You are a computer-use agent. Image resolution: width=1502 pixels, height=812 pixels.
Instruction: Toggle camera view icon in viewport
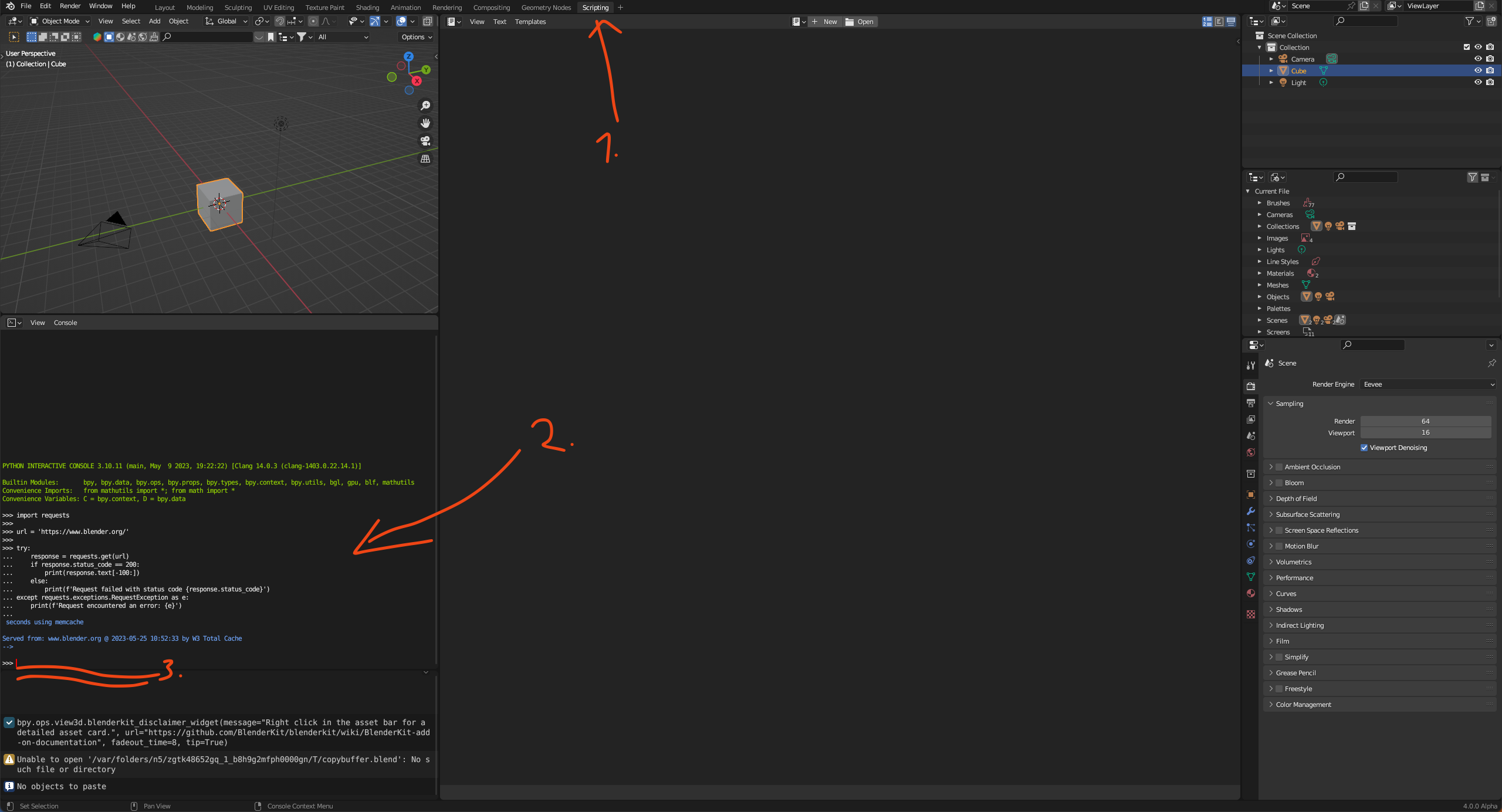pos(425,141)
